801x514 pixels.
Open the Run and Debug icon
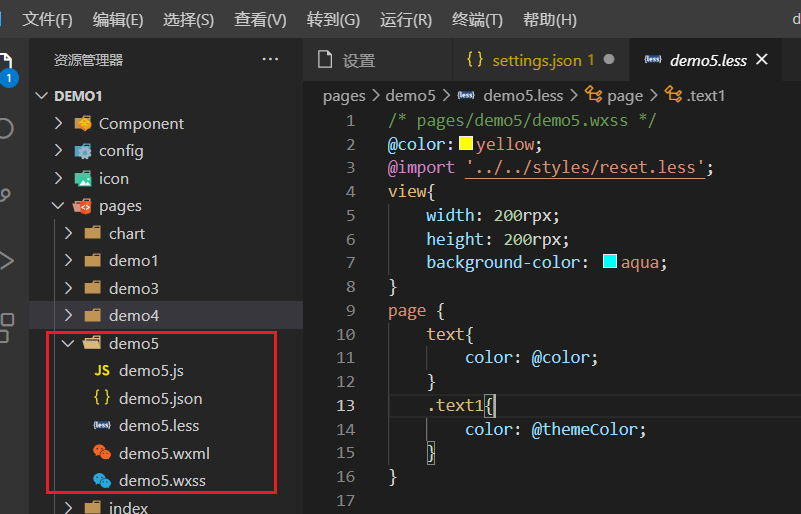pyautogui.click(x=6, y=261)
